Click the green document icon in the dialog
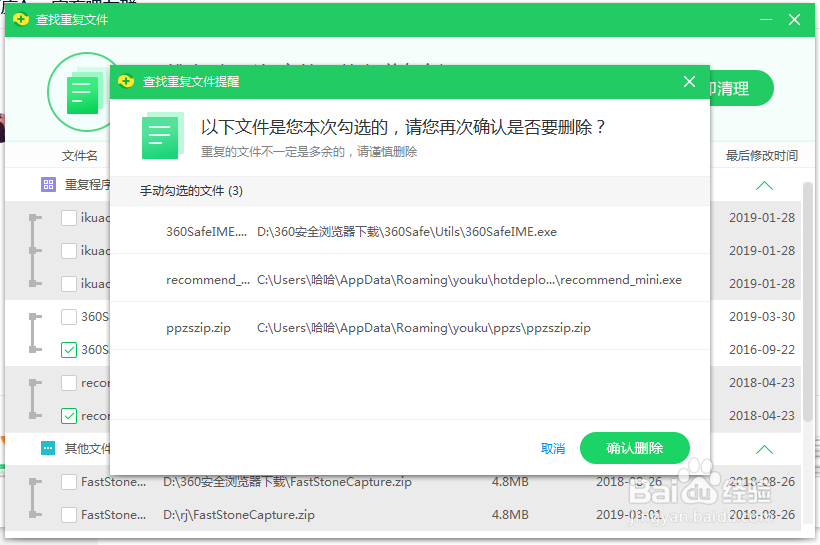This screenshot has width=820, height=545. pyautogui.click(x=163, y=135)
